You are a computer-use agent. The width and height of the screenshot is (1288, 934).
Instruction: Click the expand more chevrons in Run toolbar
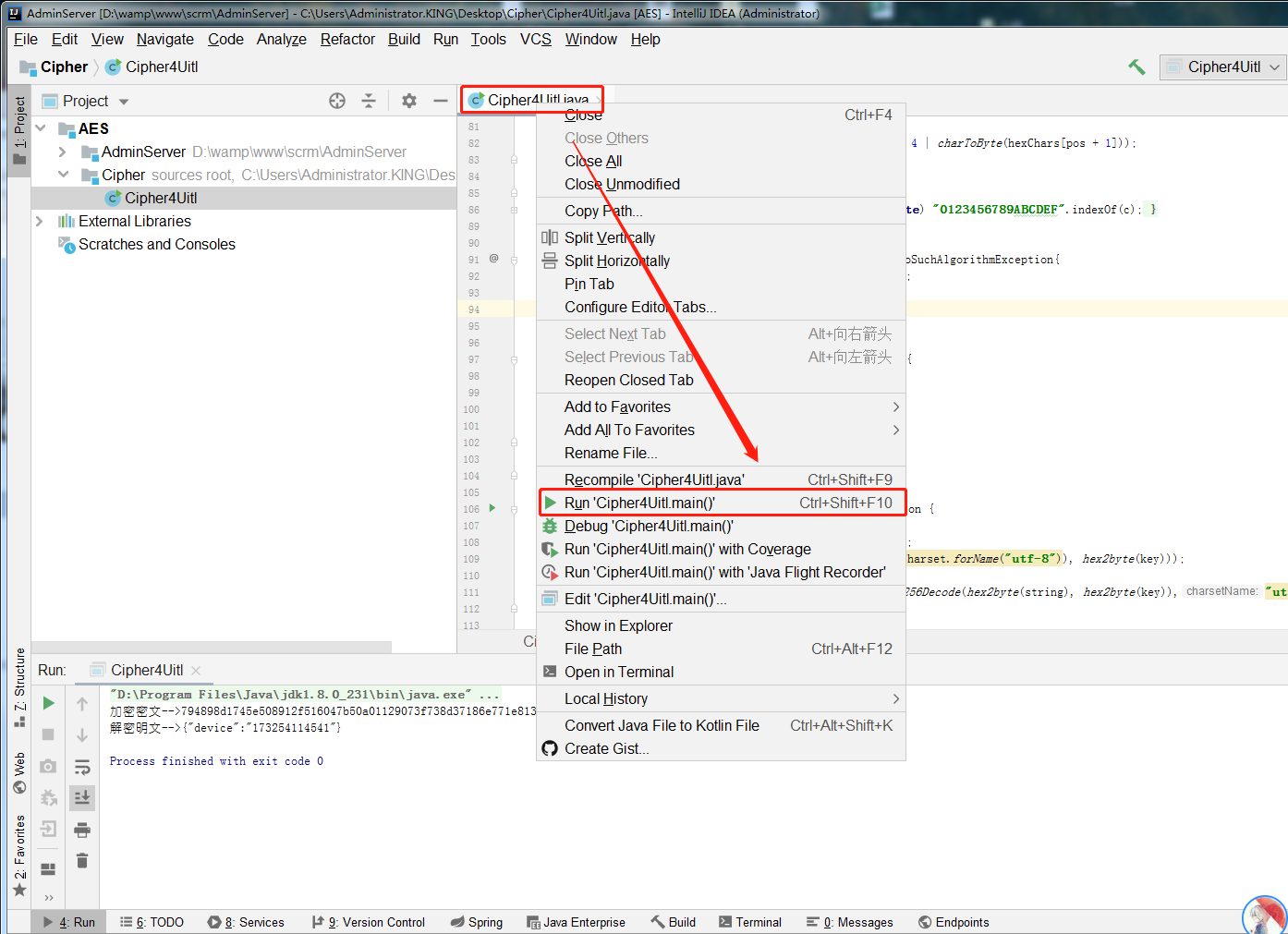click(x=48, y=897)
